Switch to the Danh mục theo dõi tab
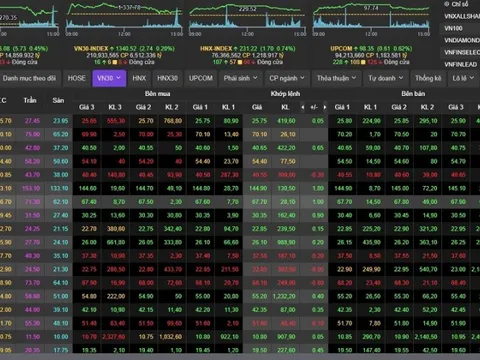This screenshot has height=360, width=480. point(29,78)
